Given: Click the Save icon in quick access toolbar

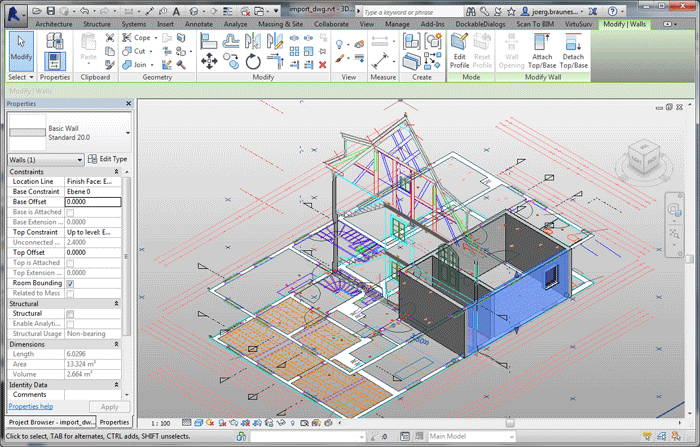Looking at the screenshot, I should (51, 11).
